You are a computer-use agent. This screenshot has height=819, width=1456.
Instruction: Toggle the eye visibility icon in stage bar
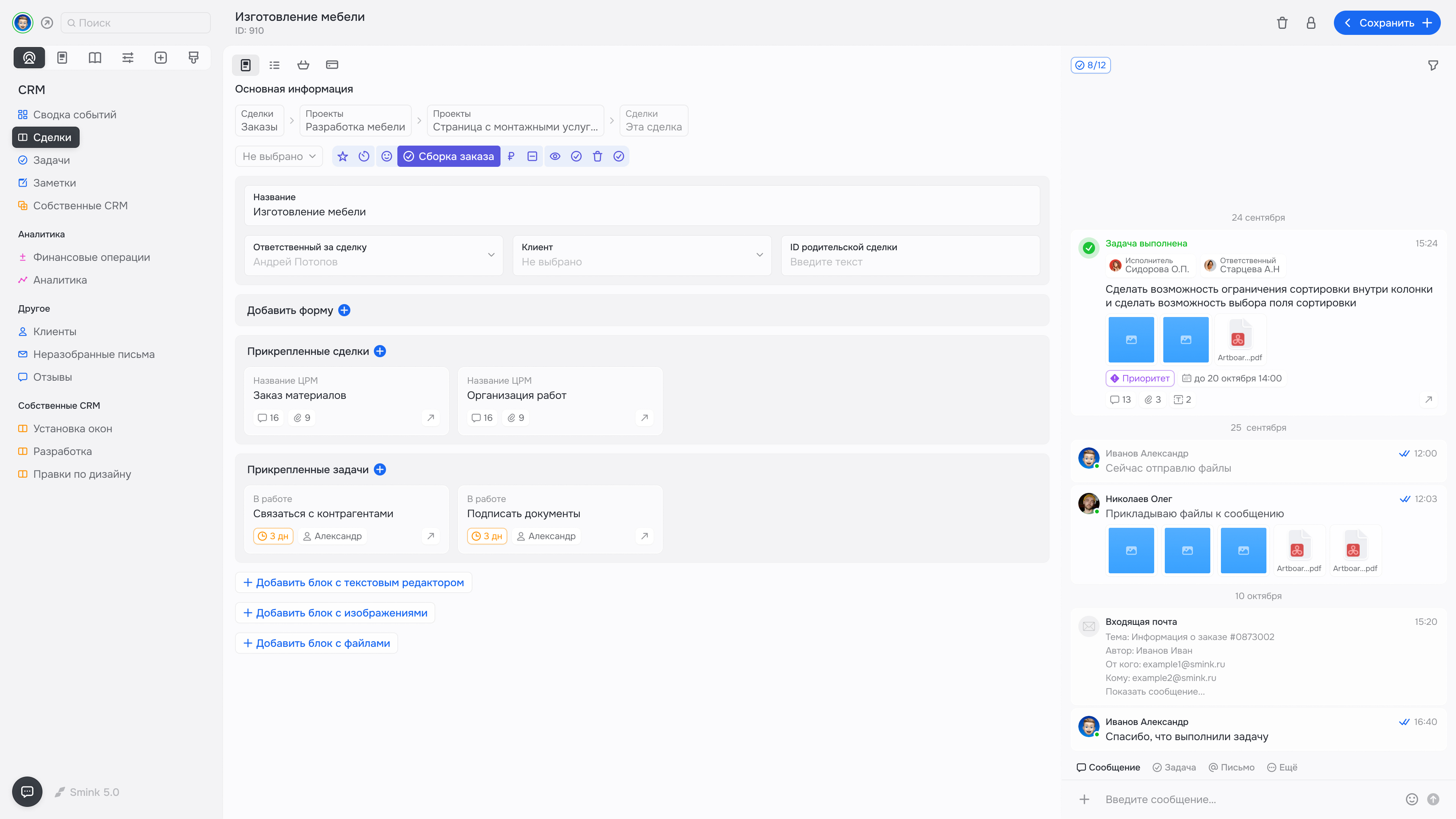(x=555, y=157)
